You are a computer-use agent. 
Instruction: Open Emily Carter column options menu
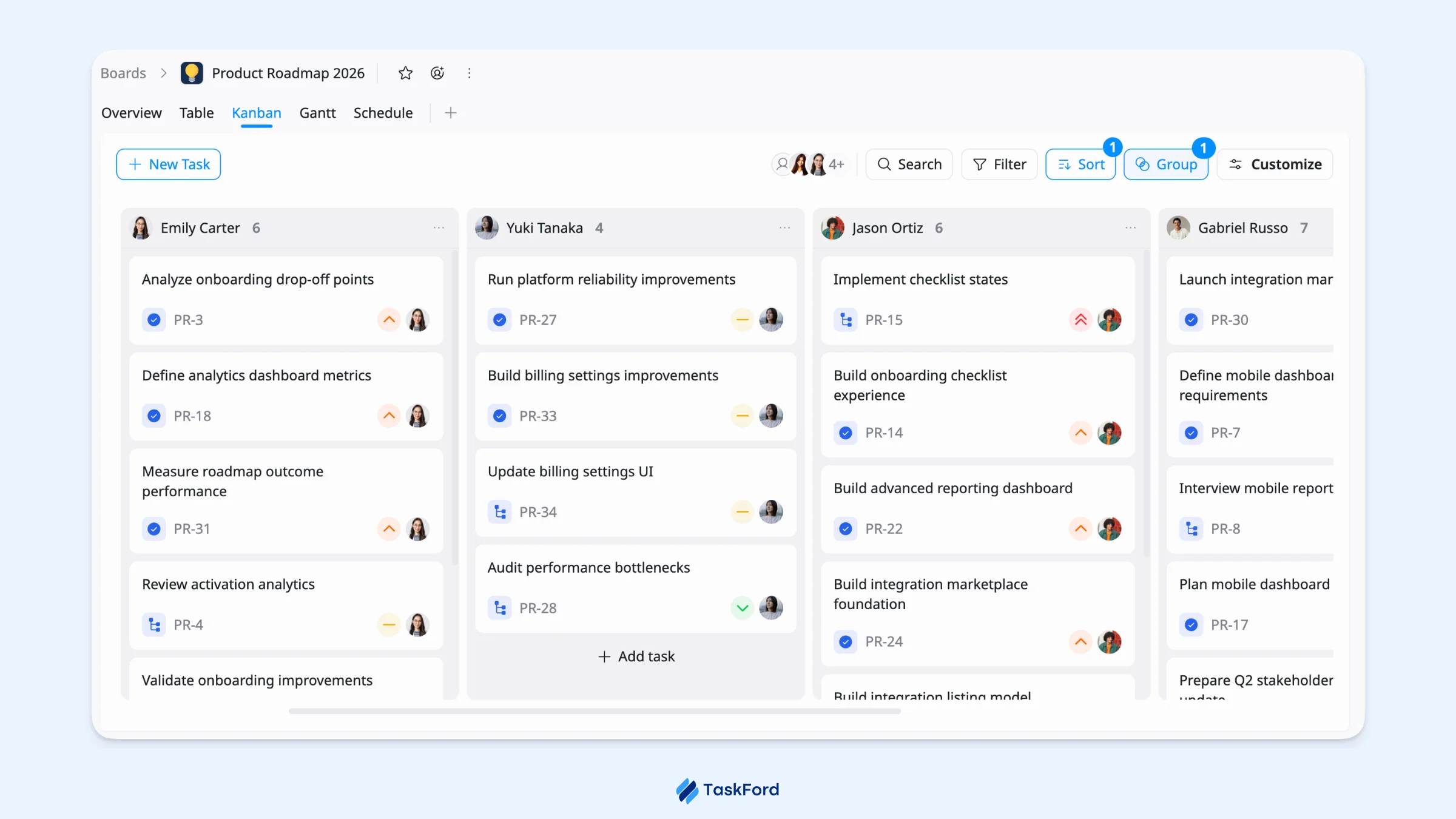[439, 228]
